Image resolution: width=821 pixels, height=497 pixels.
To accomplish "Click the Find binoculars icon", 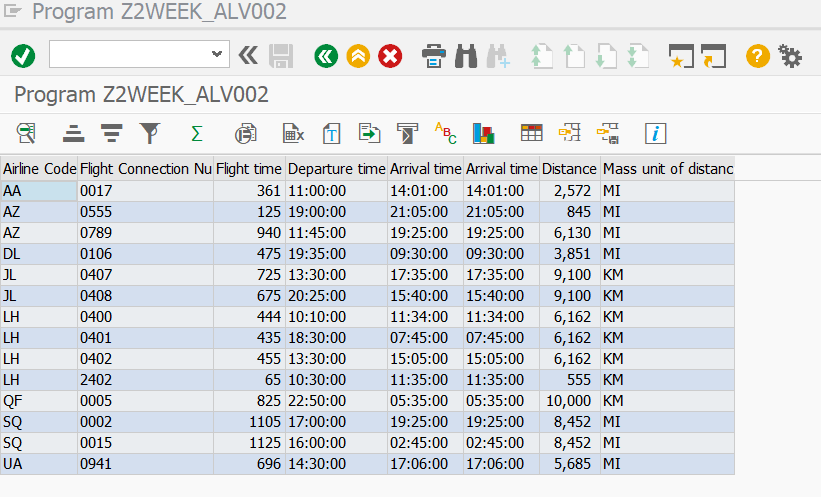I will click(466, 56).
